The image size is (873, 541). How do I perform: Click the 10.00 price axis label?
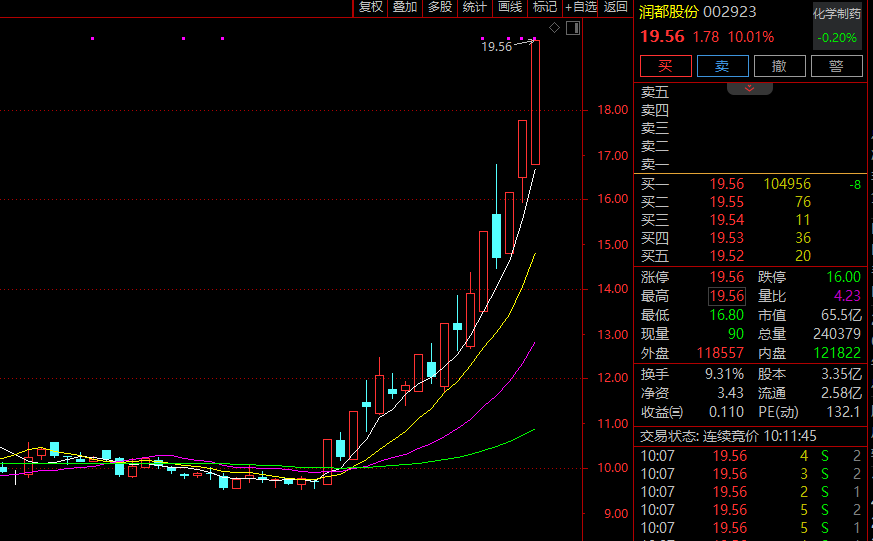[612, 468]
